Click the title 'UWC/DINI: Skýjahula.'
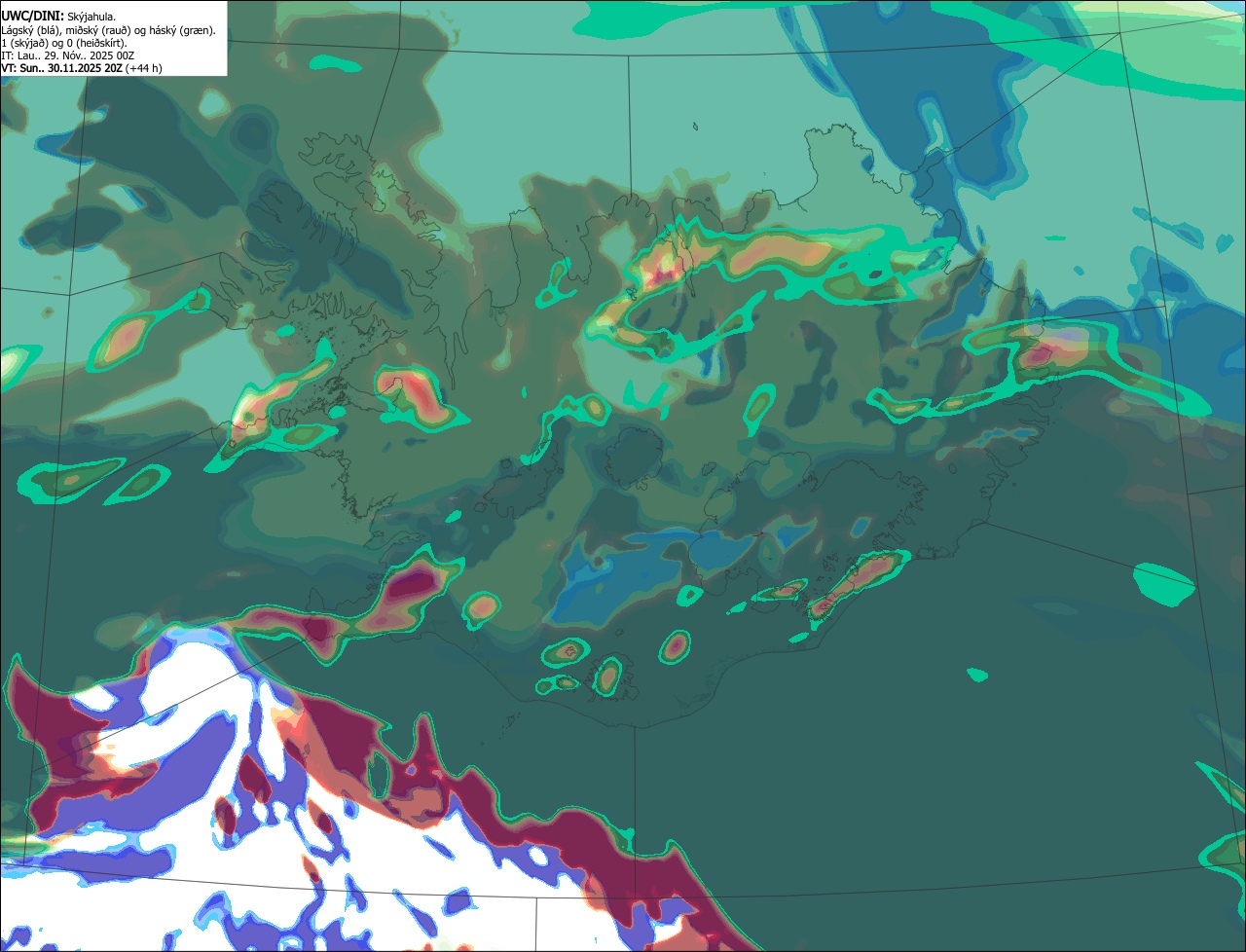 click(x=58, y=17)
